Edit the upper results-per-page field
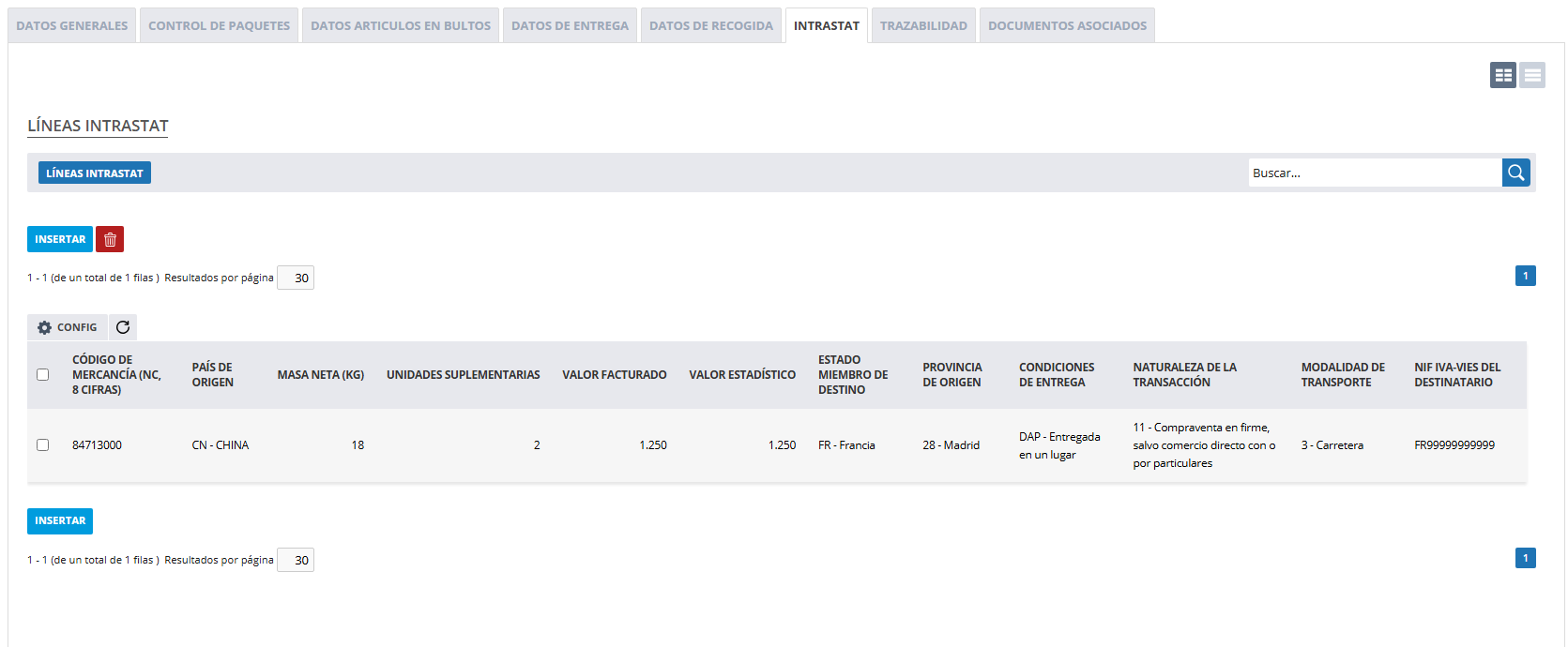This screenshot has height=647, width=1568. (x=296, y=278)
